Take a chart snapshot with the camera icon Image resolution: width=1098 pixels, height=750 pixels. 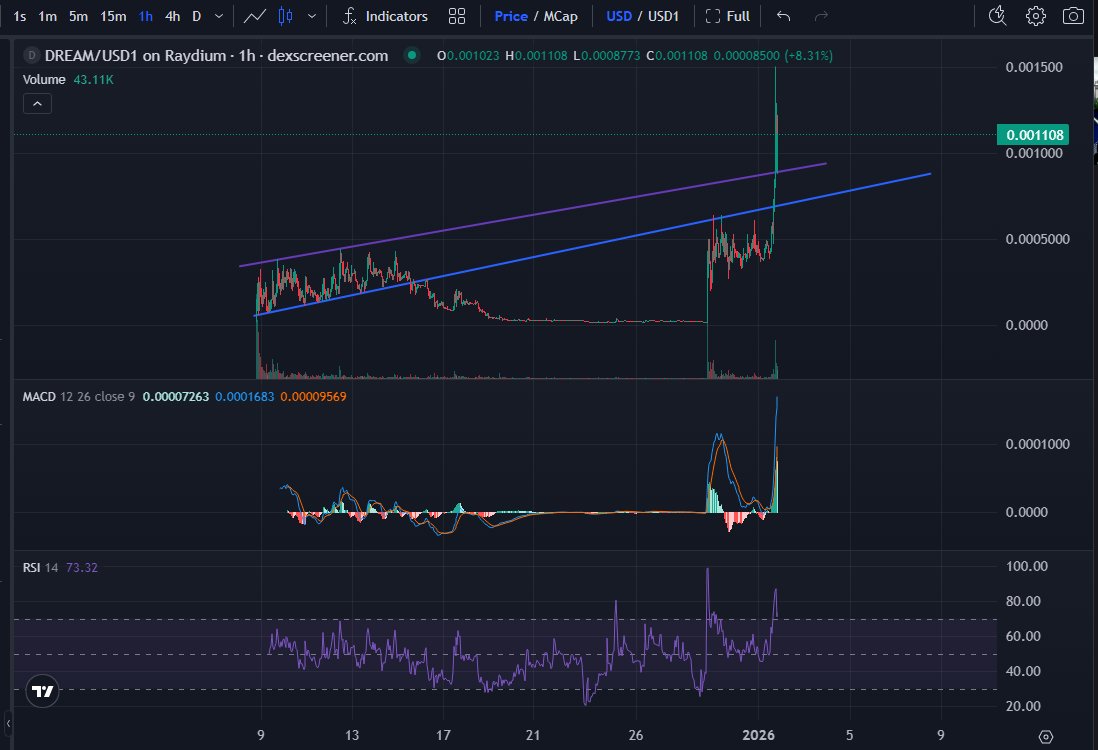[x=1075, y=16]
